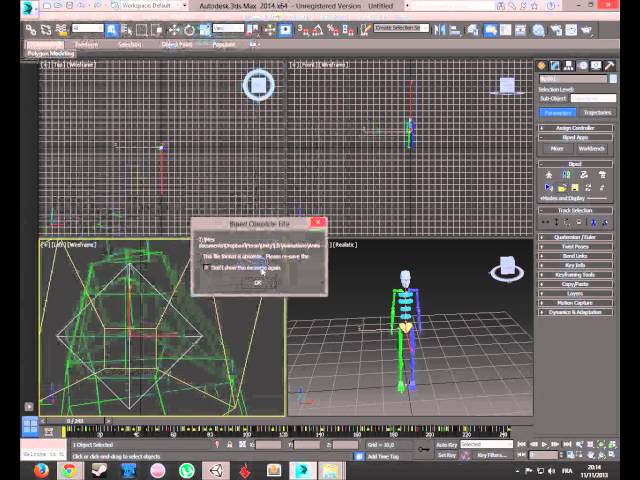Expand the Dynamics & Adaptation rollout

click(x=575, y=312)
